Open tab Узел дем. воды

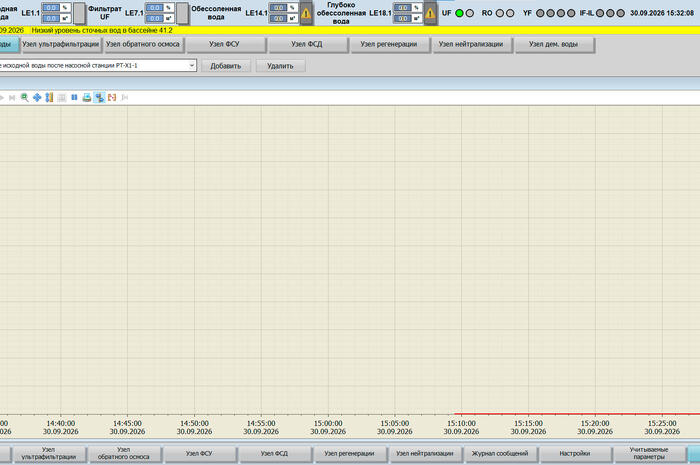(554, 45)
